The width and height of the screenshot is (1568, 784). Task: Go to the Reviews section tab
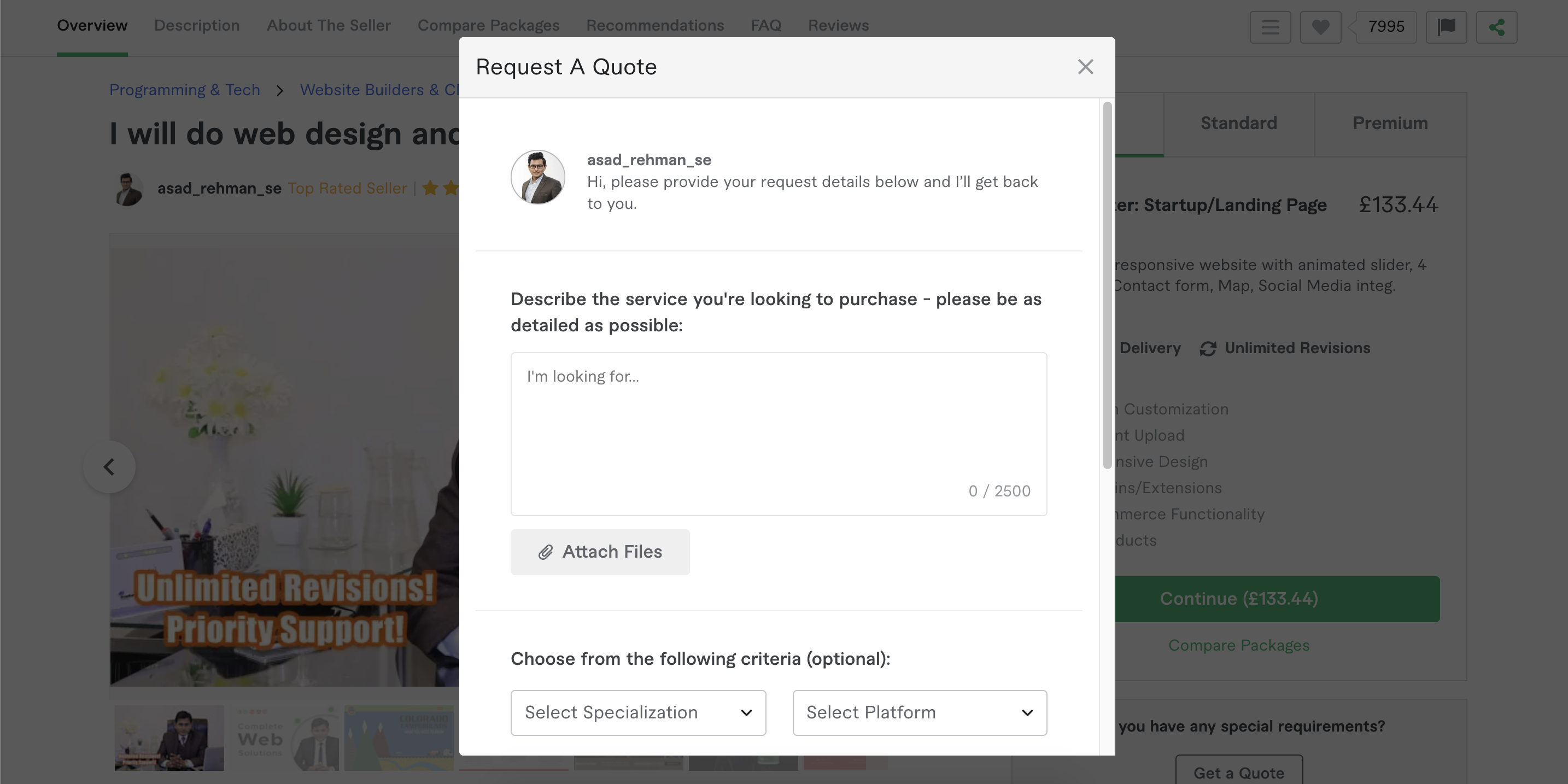pyautogui.click(x=838, y=26)
